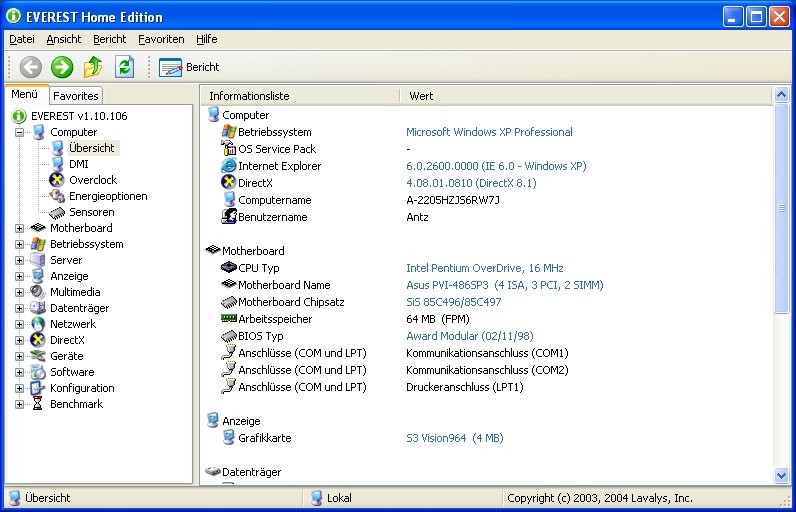
Task: Select Energieoptionen in the tree
Action: coord(107,196)
